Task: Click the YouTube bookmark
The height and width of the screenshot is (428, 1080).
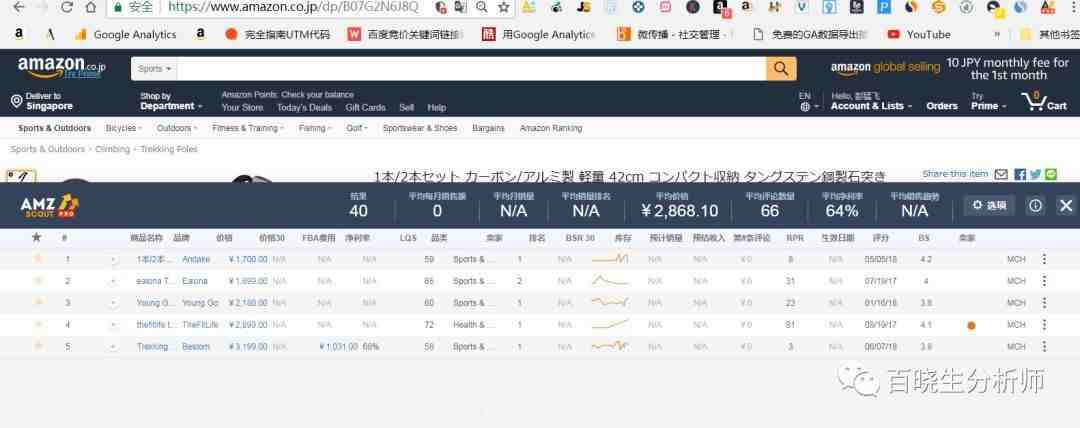Action: click(919, 34)
